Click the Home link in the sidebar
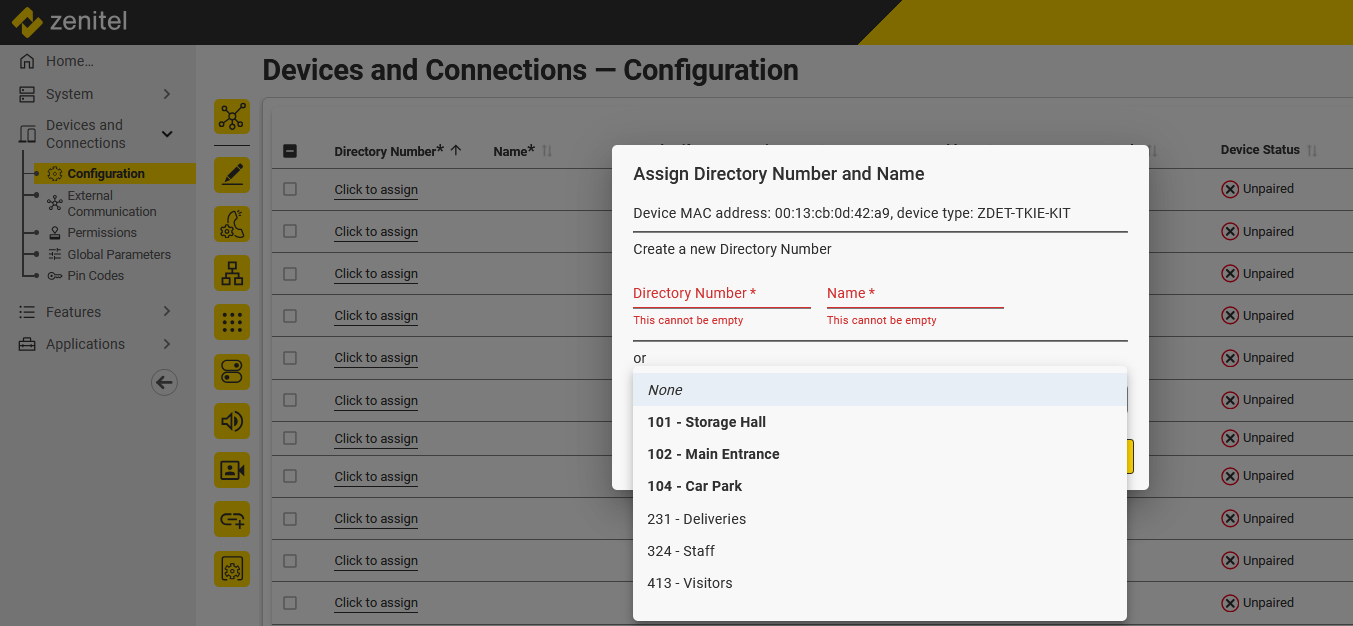The height and width of the screenshot is (626, 1353). (x=69, y=61)
